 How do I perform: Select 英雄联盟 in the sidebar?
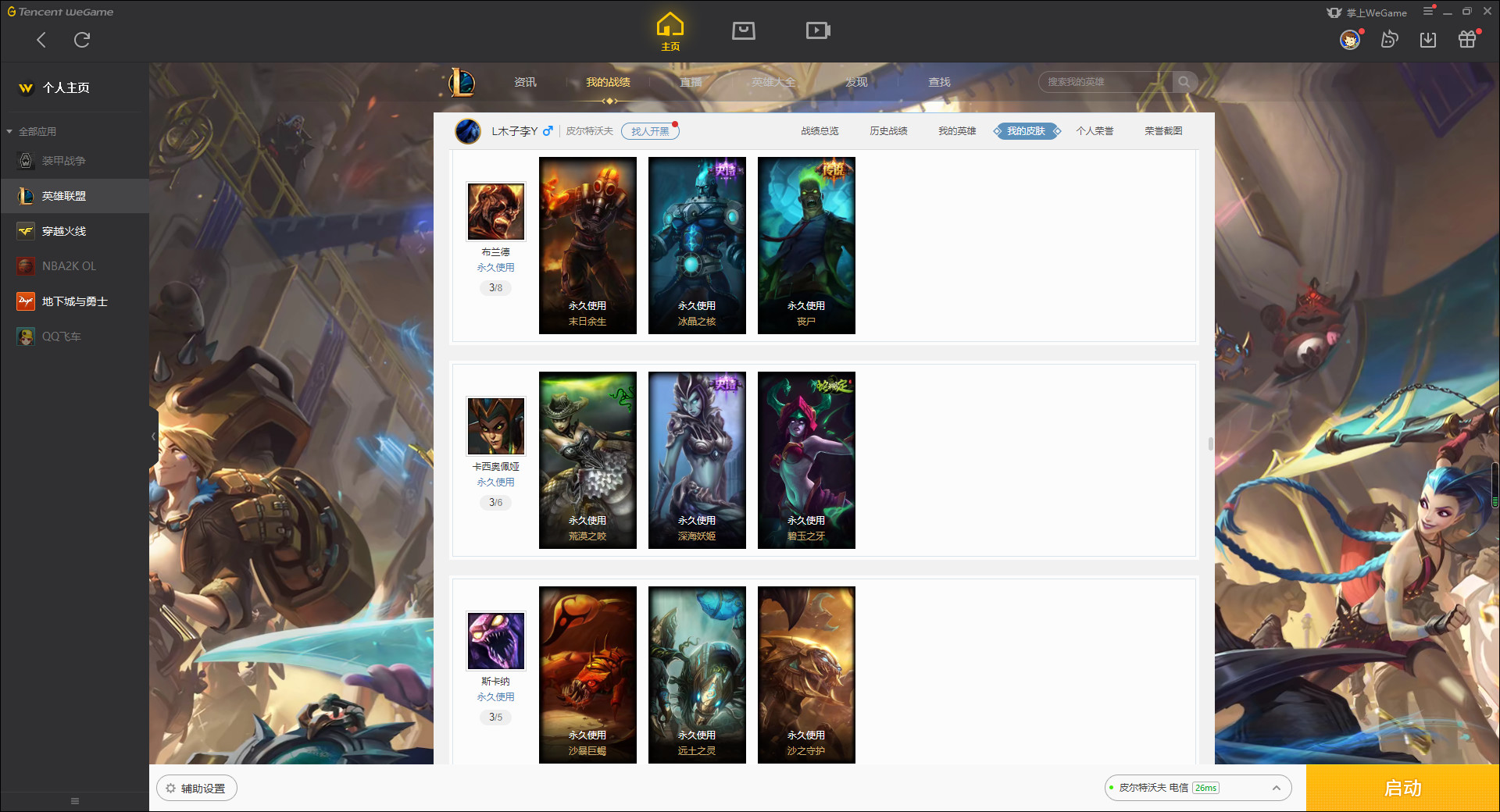[74, 196]
